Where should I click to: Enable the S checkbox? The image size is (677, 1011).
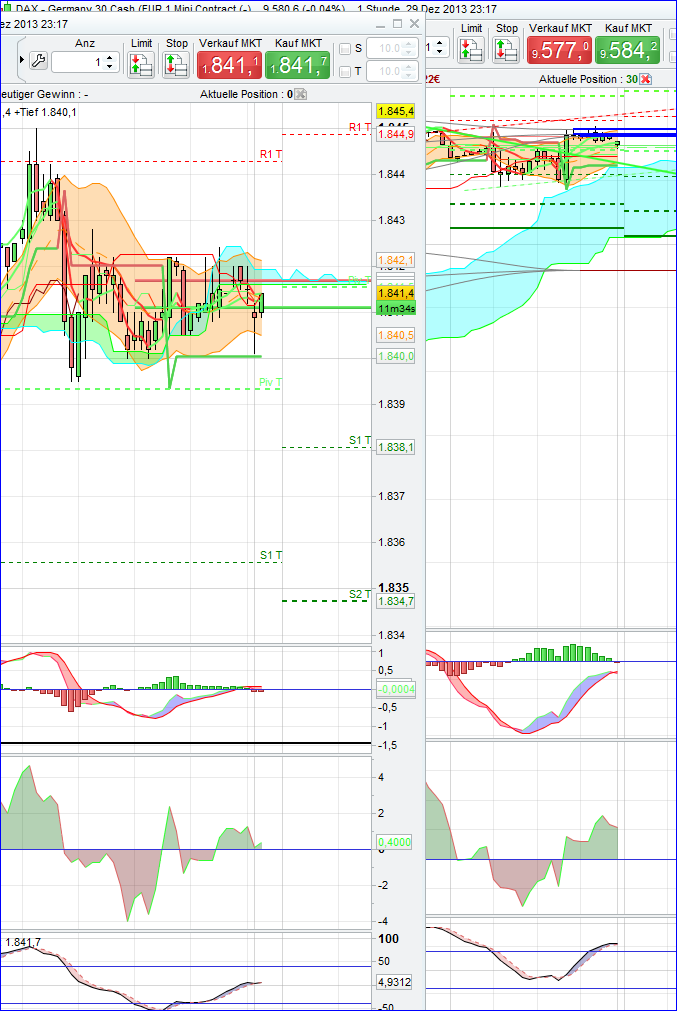346,48
